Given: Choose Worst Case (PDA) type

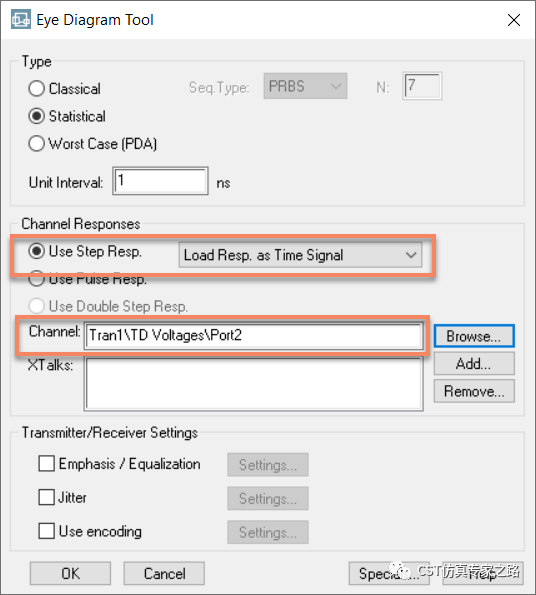Looking at the screenshot, I should (36, 144).
